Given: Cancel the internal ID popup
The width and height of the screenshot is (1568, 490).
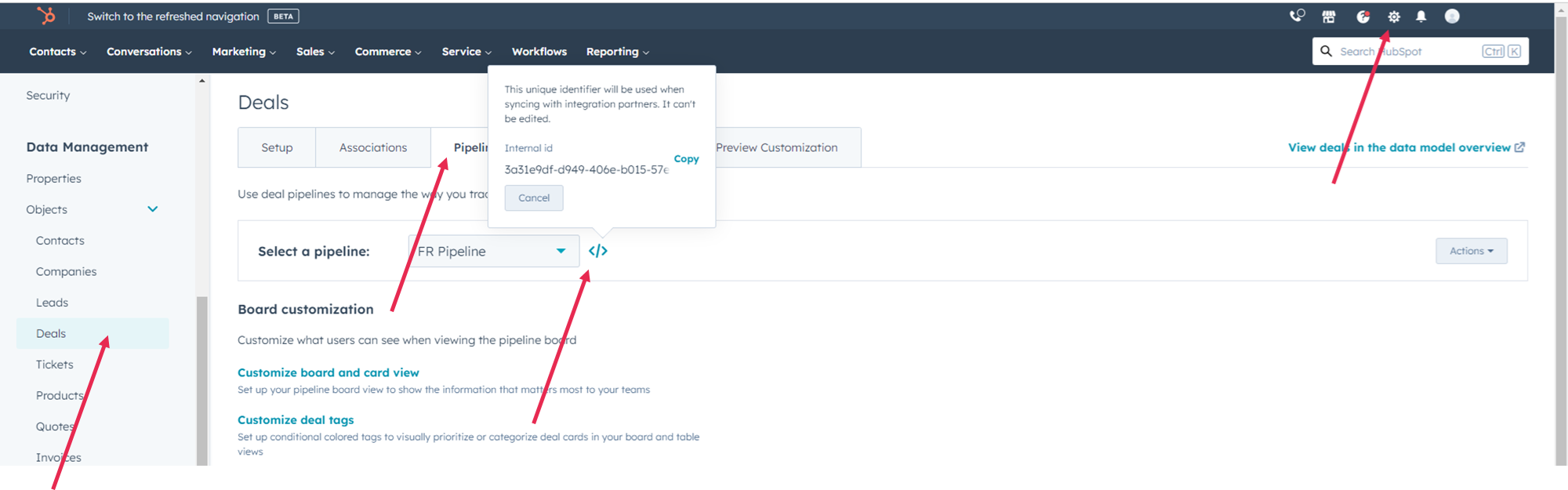Looking at the screenshot, I should tap(534, 198).
